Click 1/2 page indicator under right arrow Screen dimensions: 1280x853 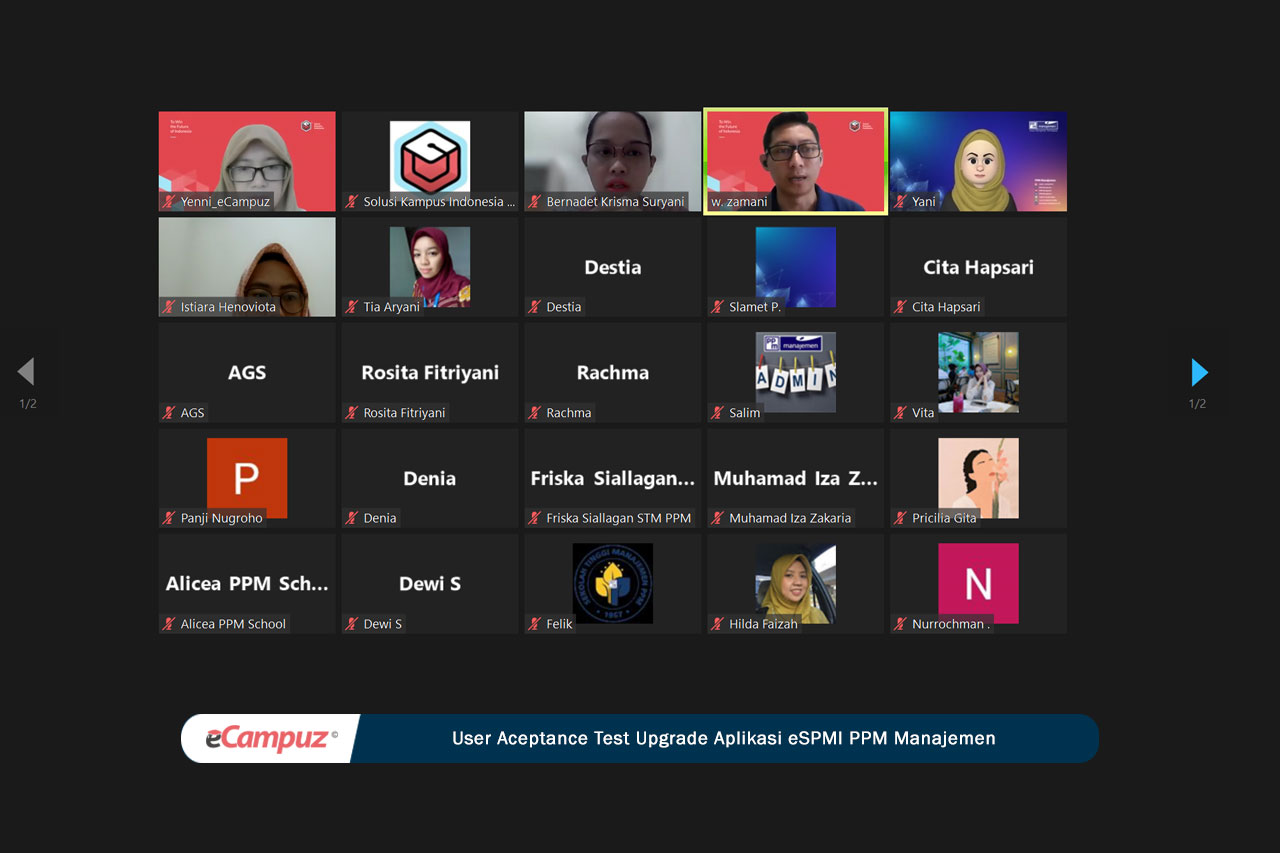[x=1197, y=404]
